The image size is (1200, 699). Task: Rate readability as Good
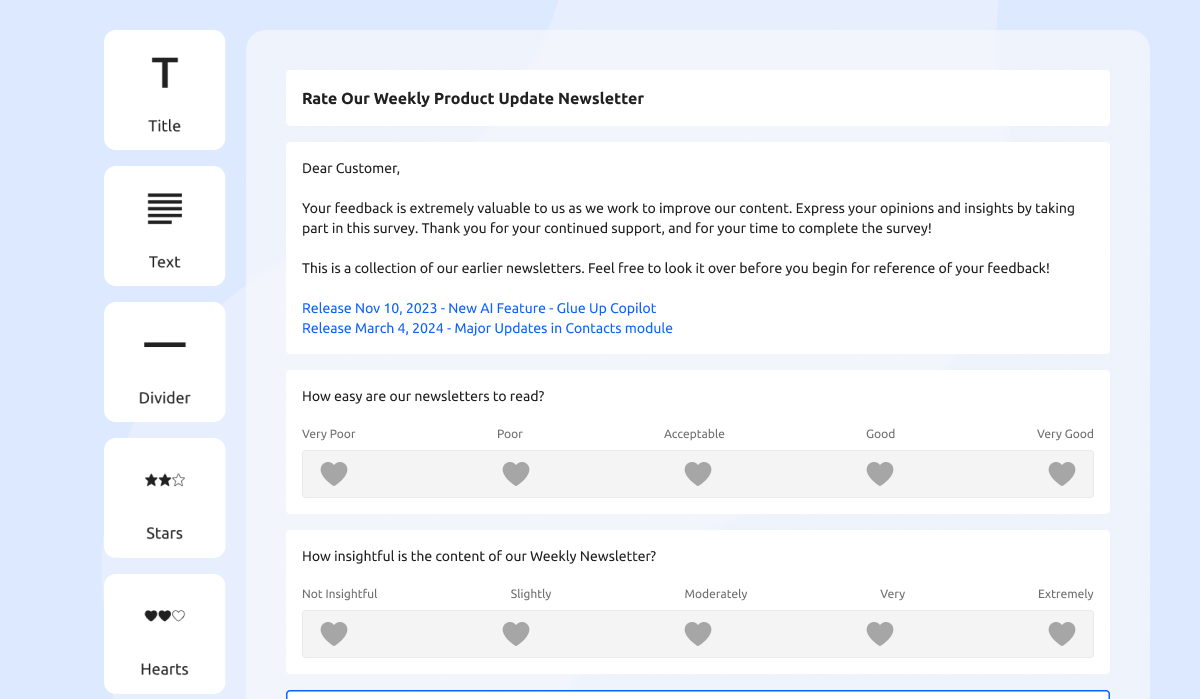click(x=880, y=473)
